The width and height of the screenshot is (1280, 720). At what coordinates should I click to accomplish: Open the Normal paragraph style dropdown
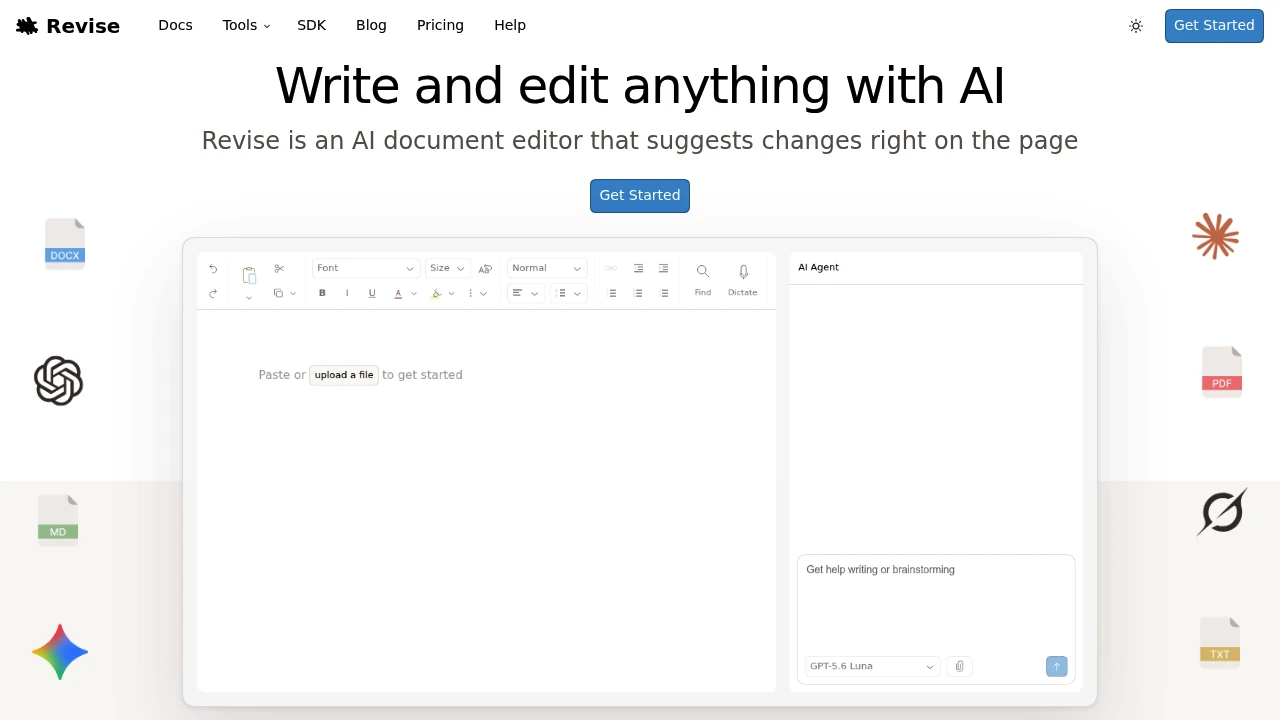(547, 268)
